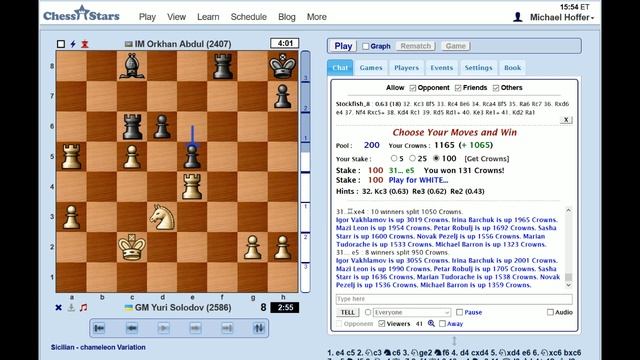Flip the board with the up-down arrows icon
This screenshot has height=360, width=640.
click(x=259, y=328)
